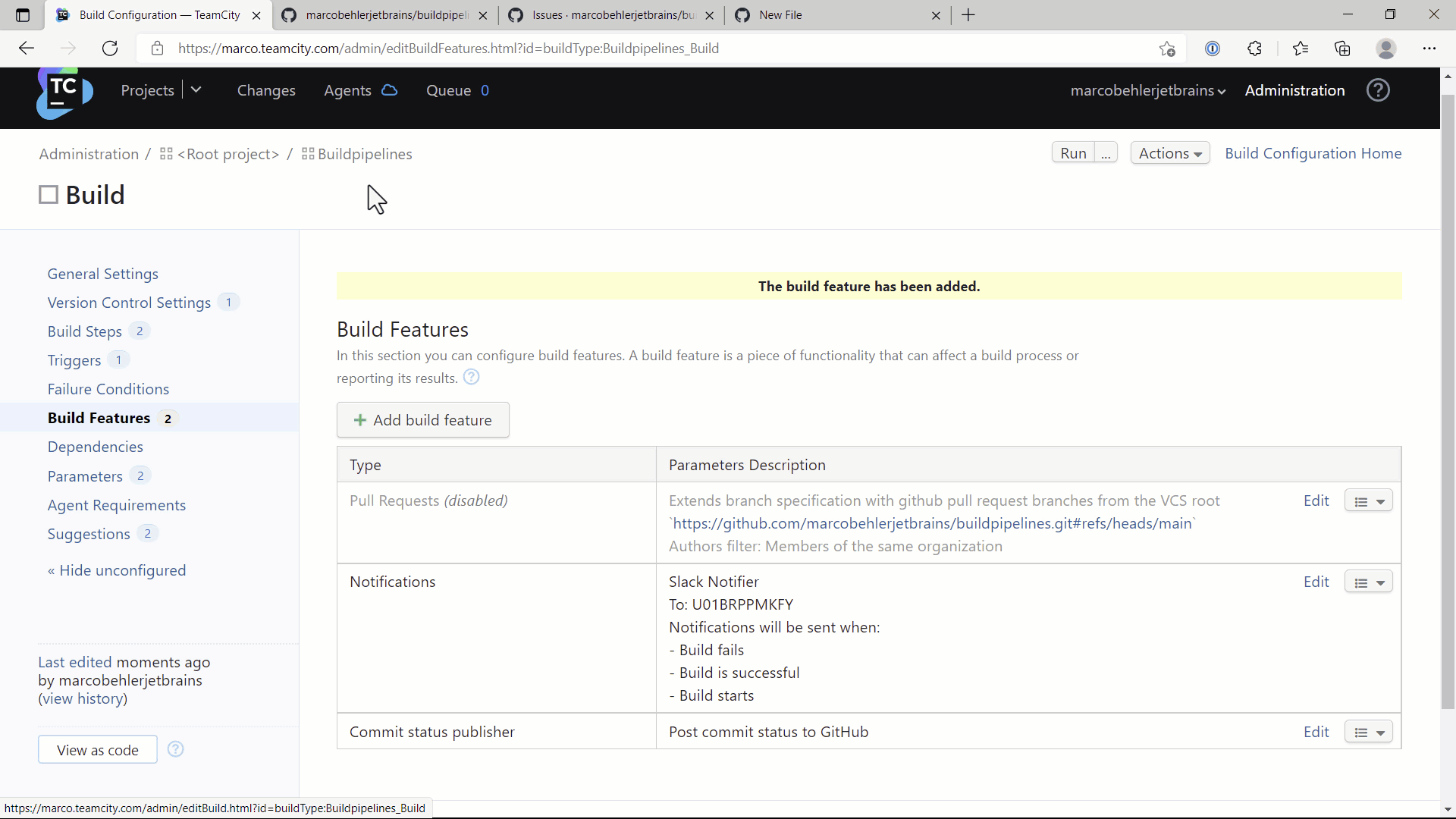
Task: Refresh the page in the browser
Action: [x=110, y=48]
